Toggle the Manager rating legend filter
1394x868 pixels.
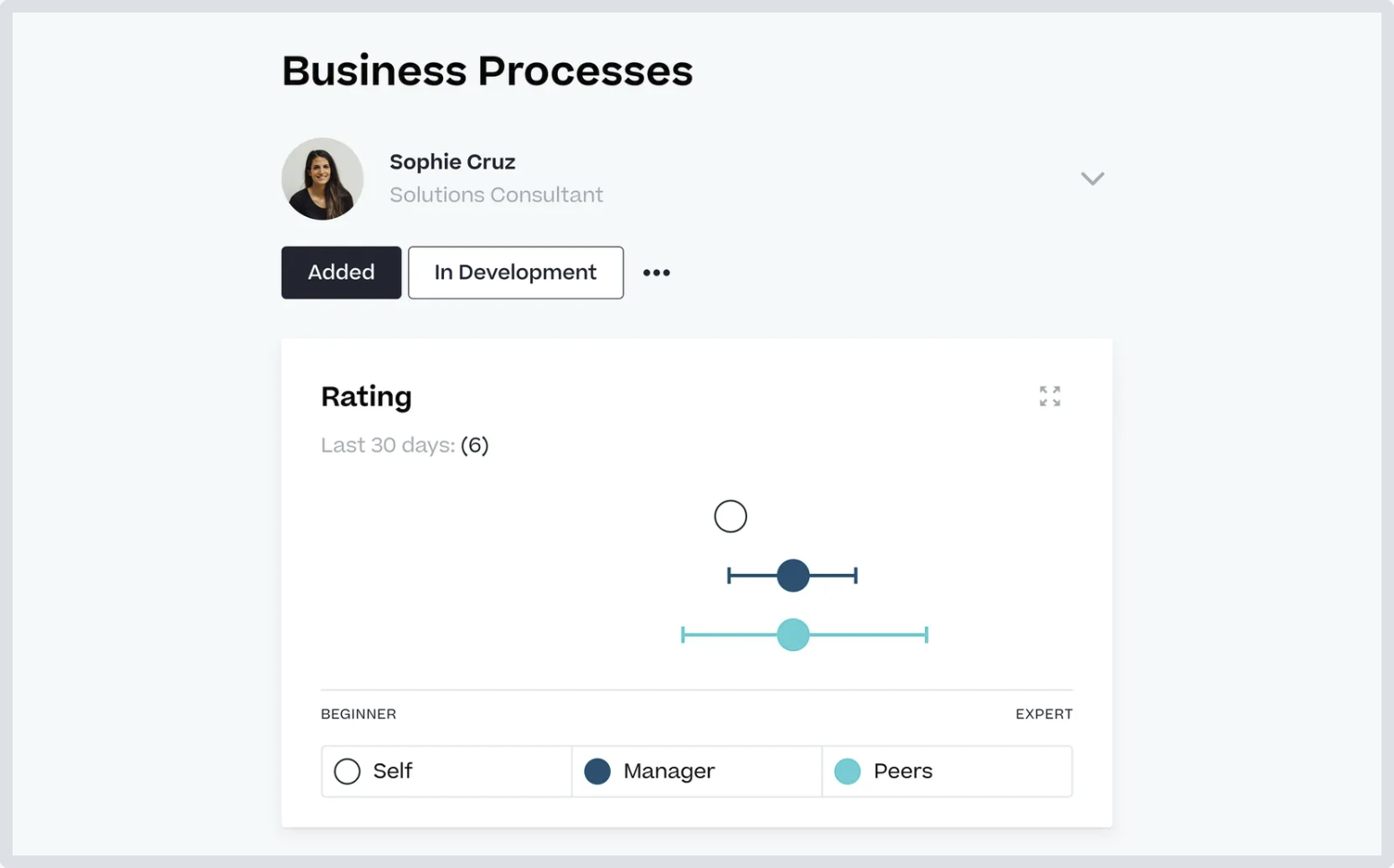[696, 771]
